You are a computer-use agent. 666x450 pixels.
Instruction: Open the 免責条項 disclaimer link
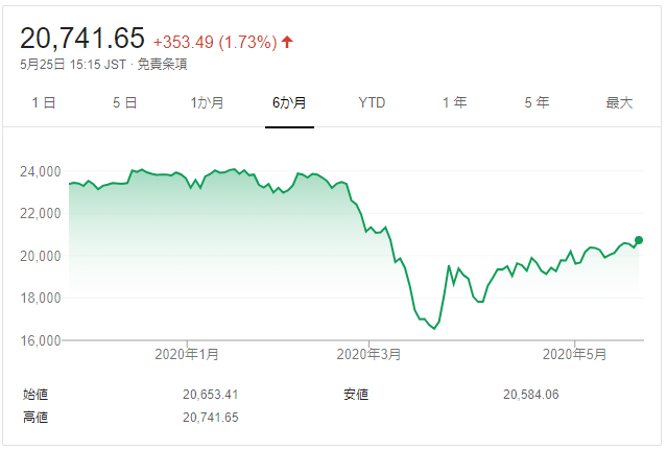pos(162,64)
